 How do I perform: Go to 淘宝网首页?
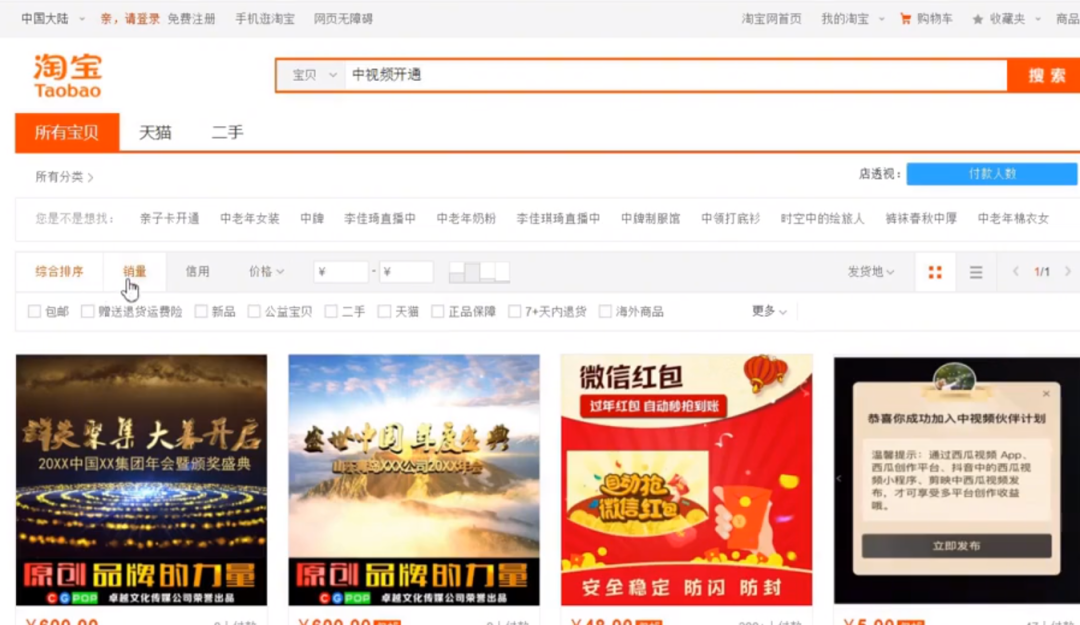click(771, 19)
